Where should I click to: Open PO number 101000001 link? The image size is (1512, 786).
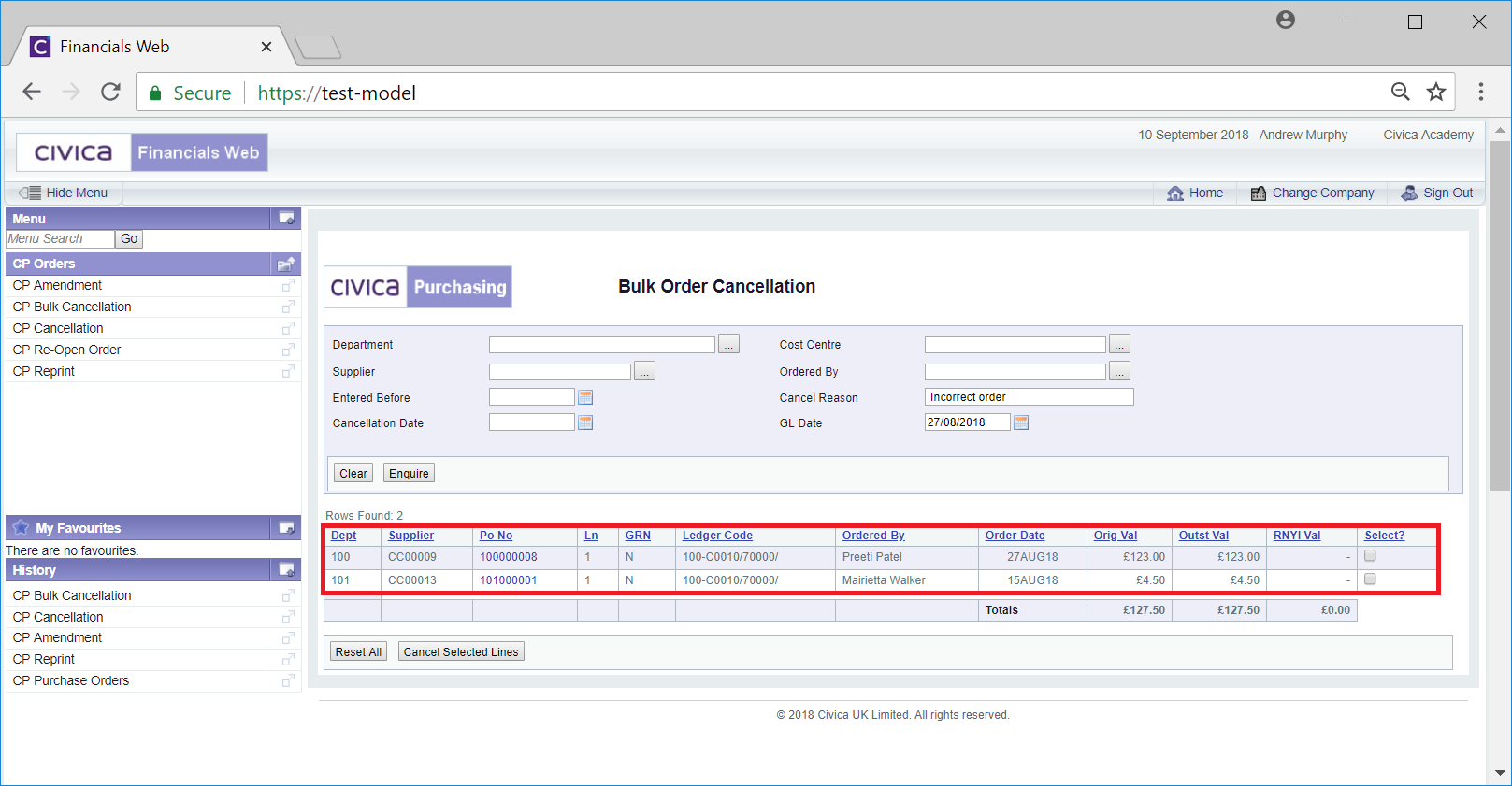tap(509, 580)
